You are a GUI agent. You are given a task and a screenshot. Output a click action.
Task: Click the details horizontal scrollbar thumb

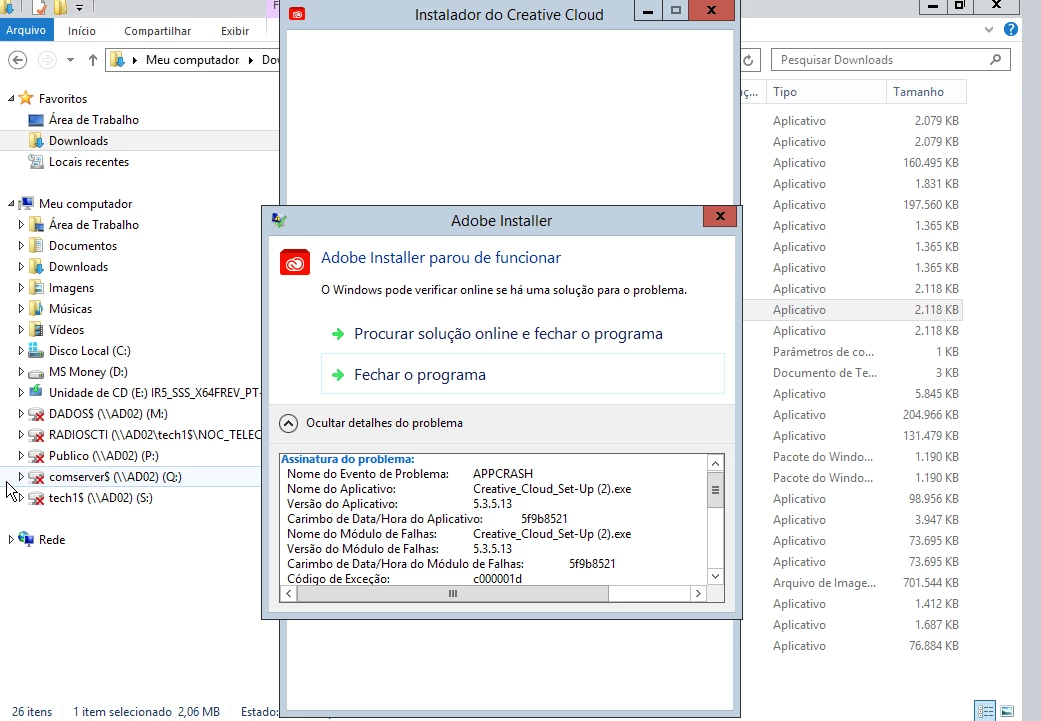[453, 594]
